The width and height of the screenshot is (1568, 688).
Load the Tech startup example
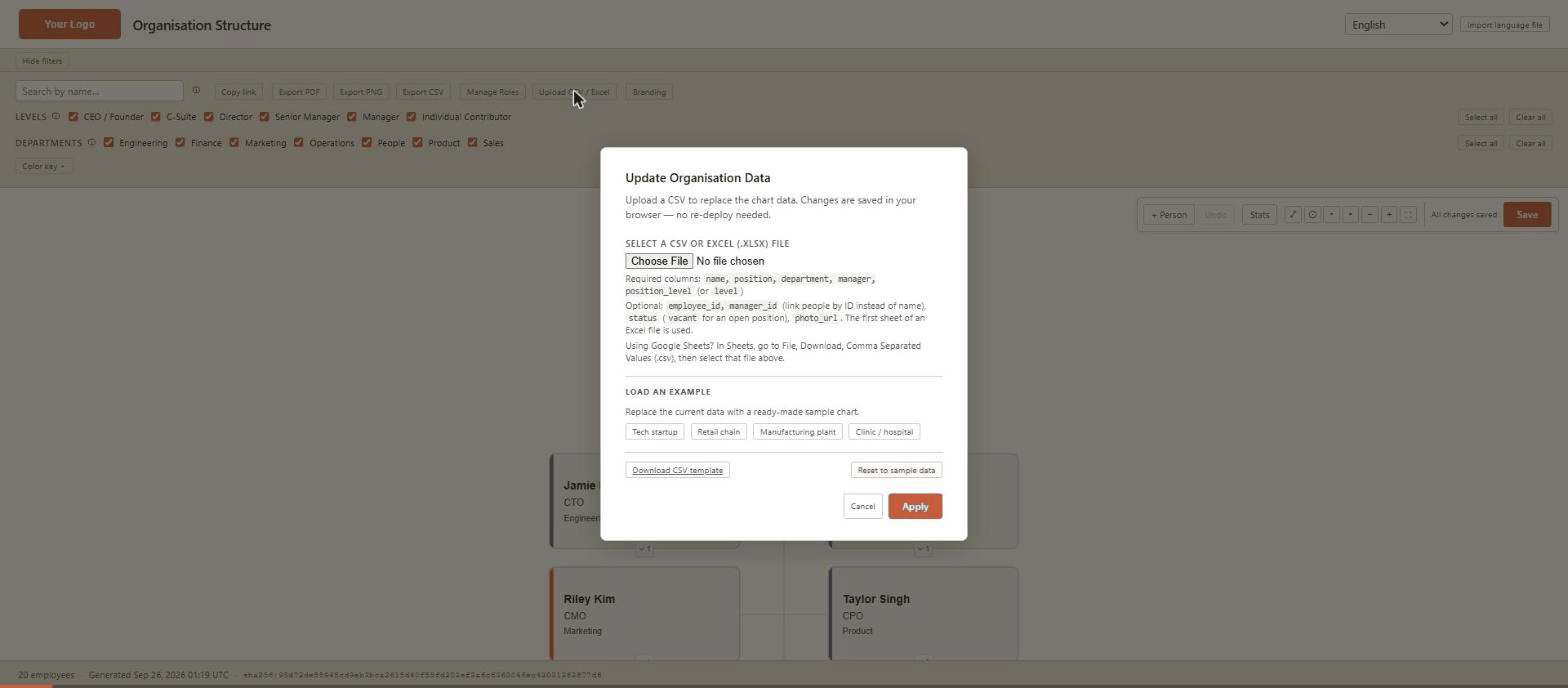655,432
